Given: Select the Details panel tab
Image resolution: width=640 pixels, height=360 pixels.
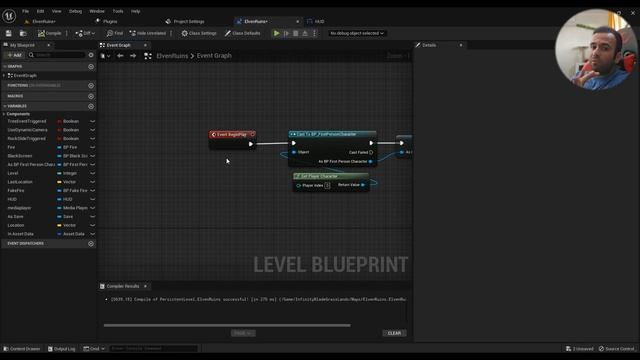Looking at the screenshot, I should [429, 45].
